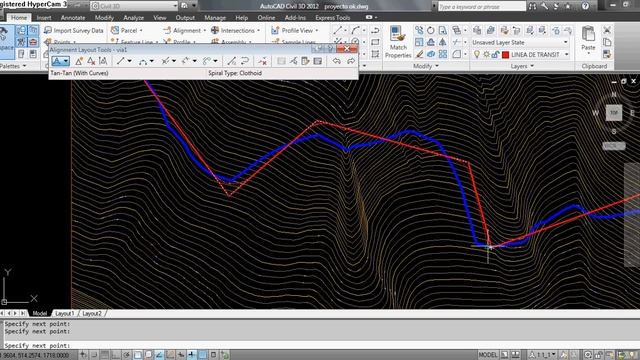
Task: Click the Break-apart PI tool
Action: pyautogui.click(x=103, y=61)
